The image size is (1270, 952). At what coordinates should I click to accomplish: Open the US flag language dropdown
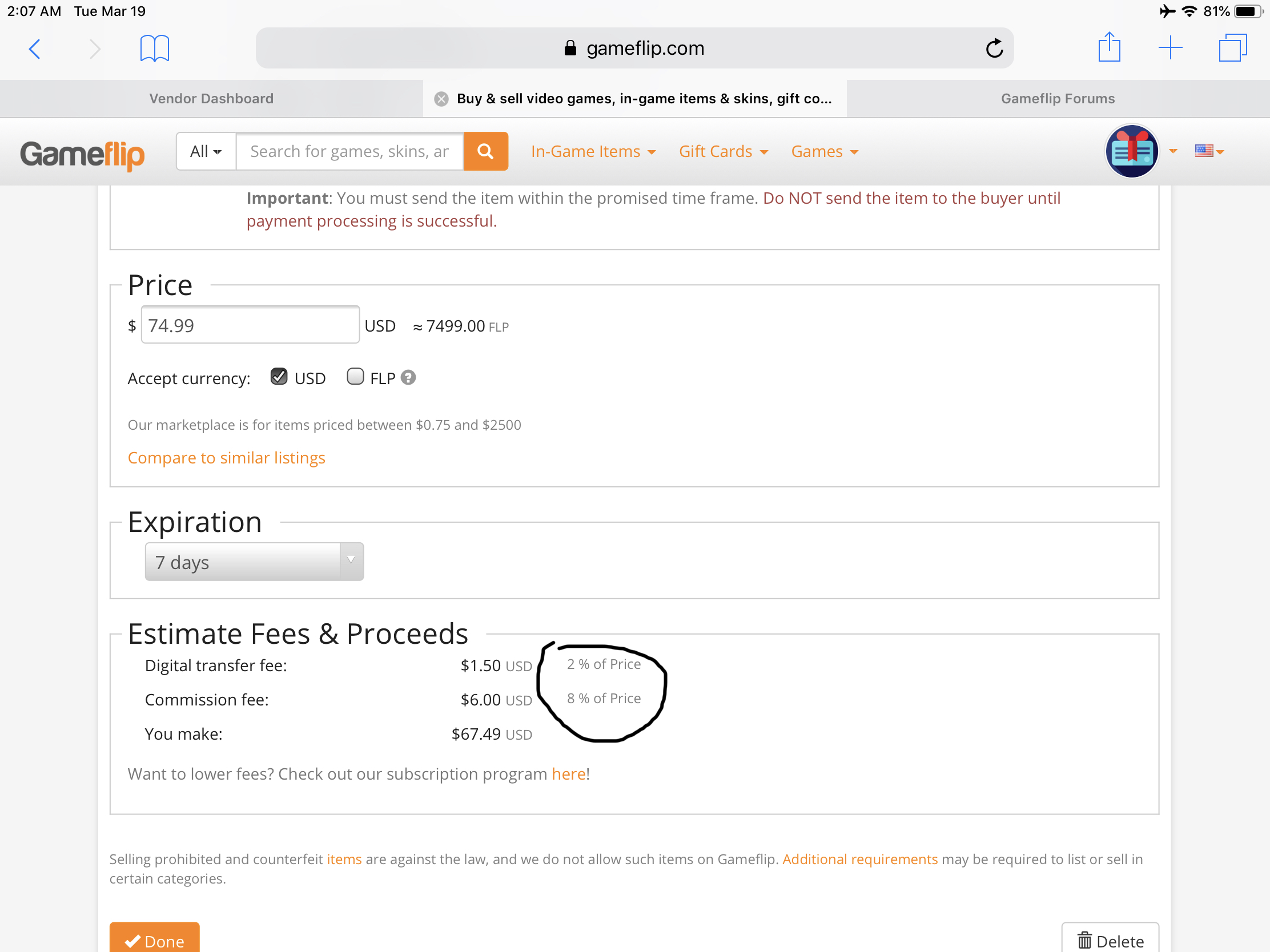point(1209,151)
